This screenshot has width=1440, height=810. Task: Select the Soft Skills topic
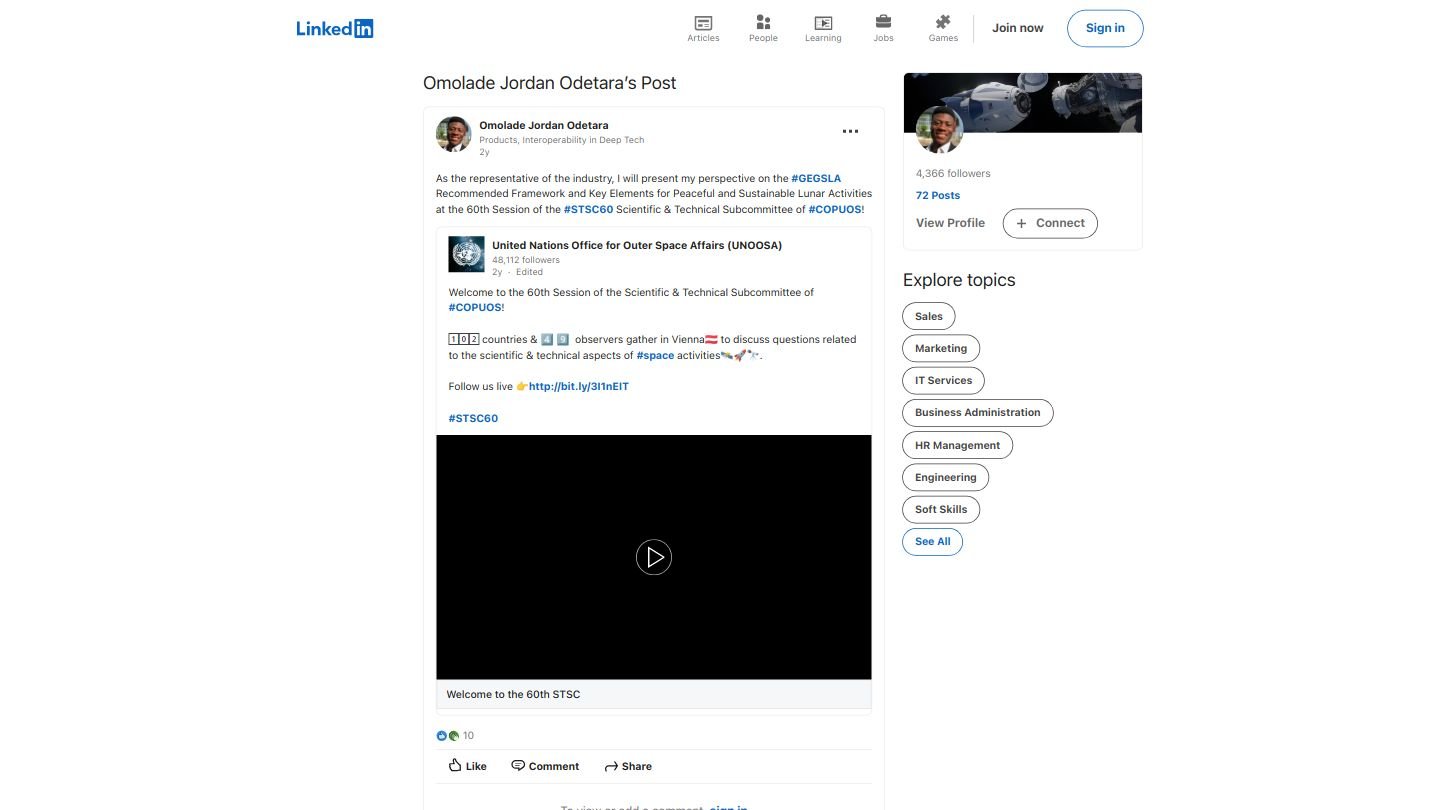click(941, 509)
